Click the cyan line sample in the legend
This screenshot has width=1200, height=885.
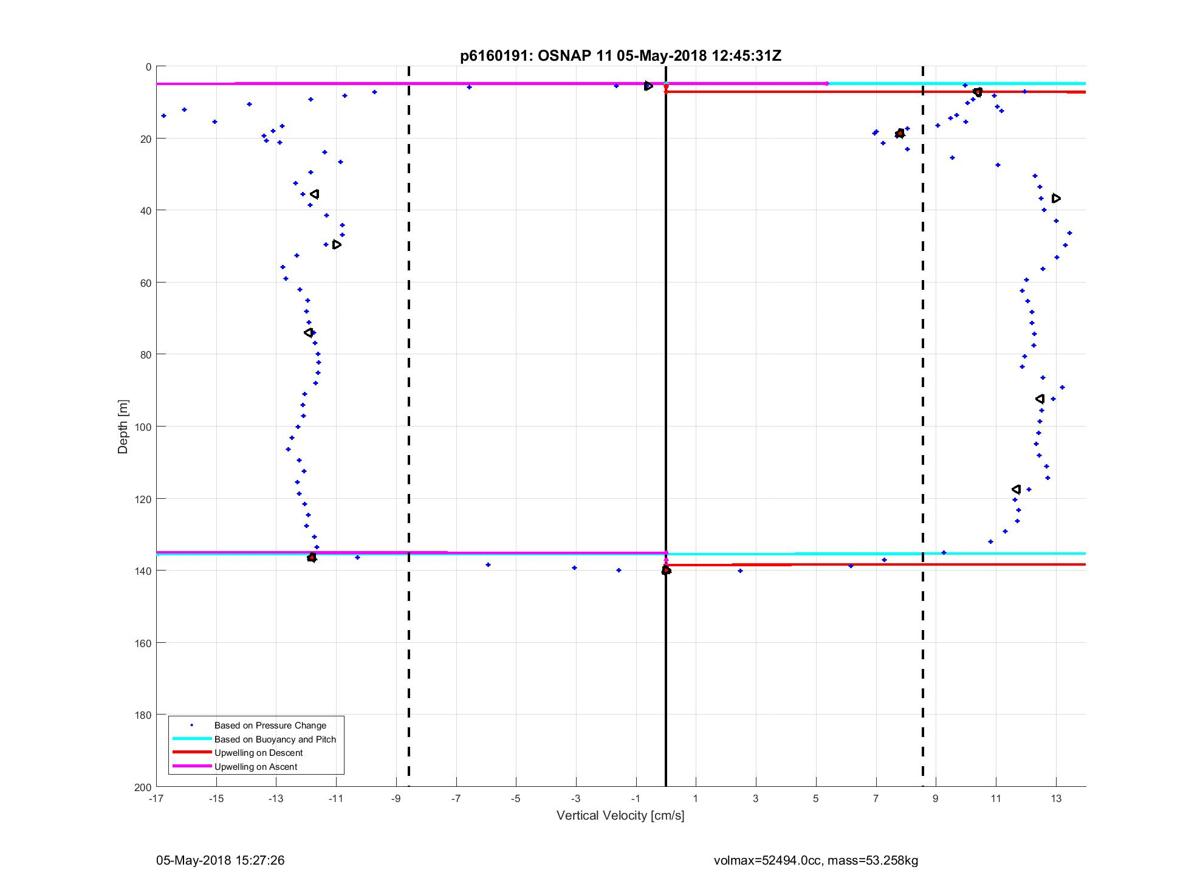[x=191, y=739]
